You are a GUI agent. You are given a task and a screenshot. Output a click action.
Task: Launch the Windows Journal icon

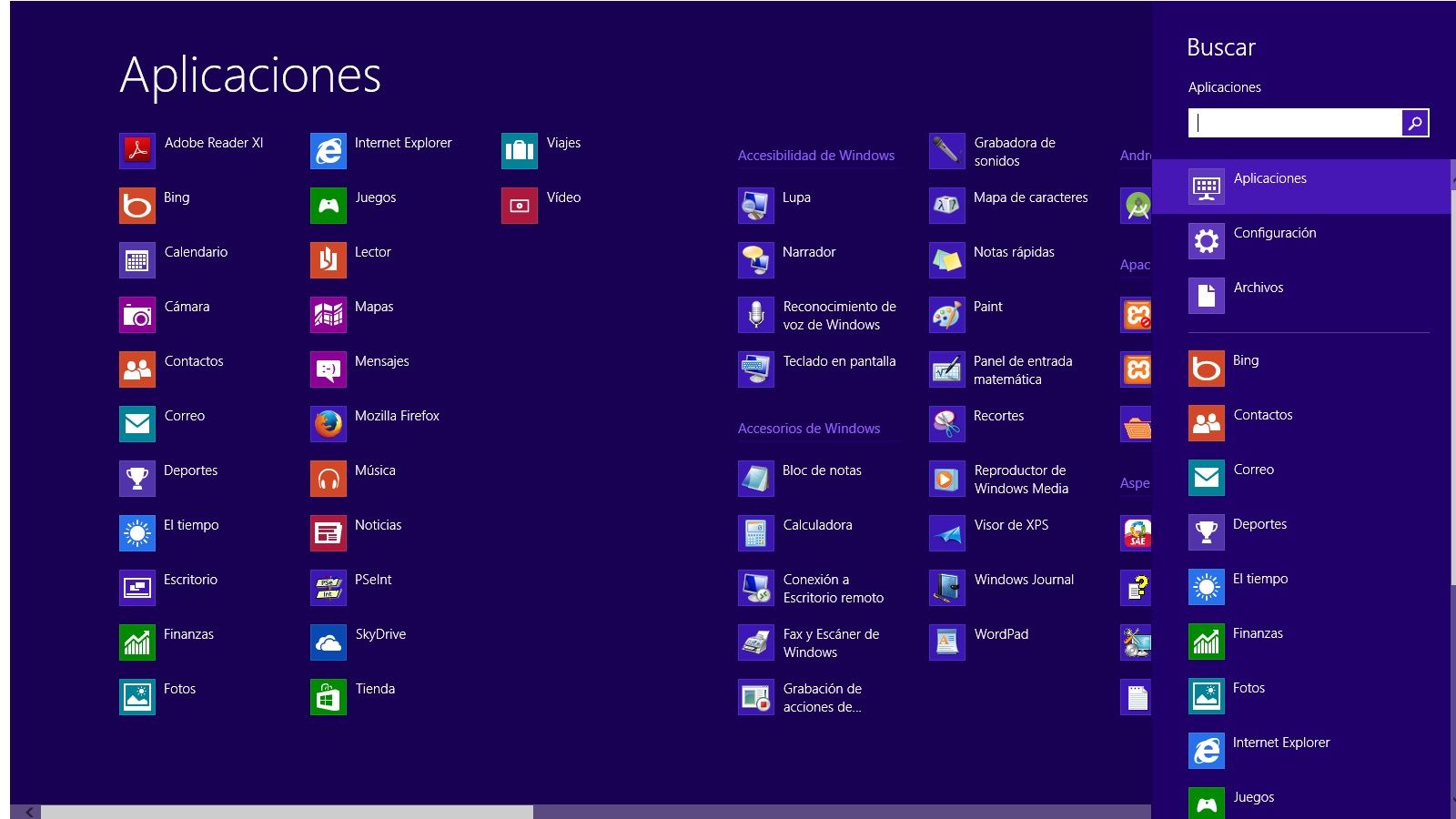coord(946,588)
